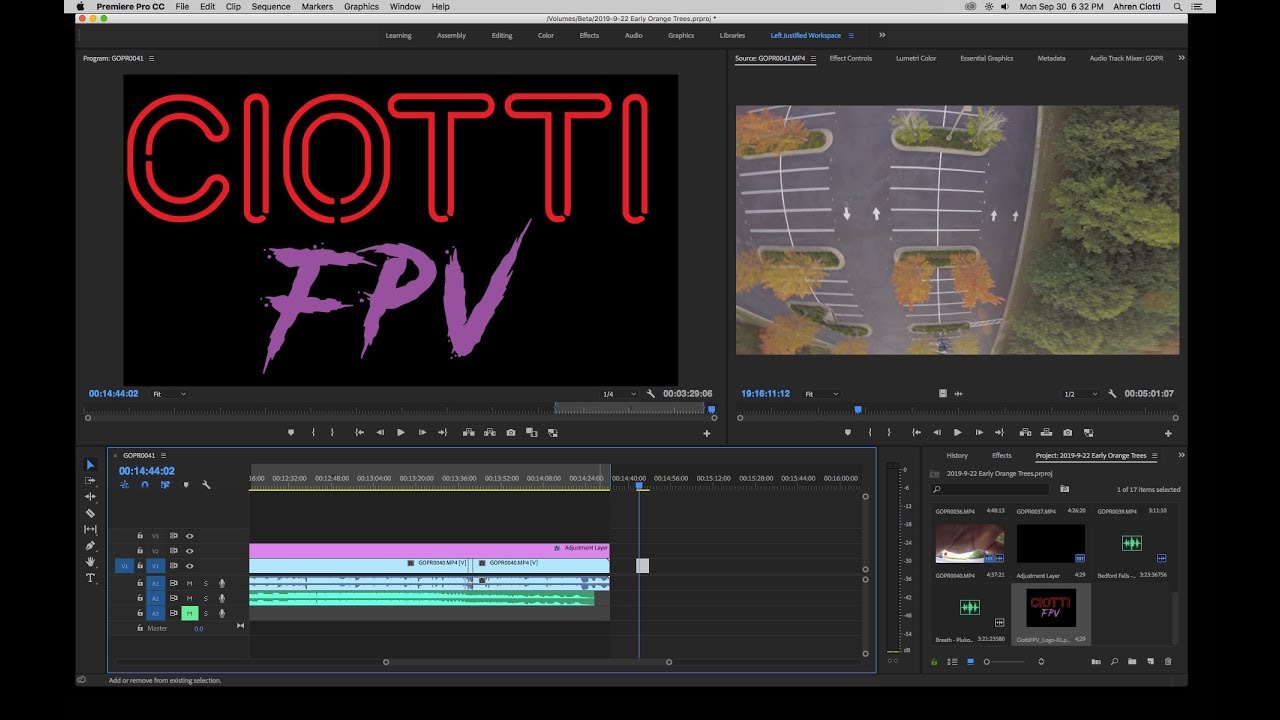Toggle lock on the Master track
The image size is (1280, 720).
tap(140, 628)
